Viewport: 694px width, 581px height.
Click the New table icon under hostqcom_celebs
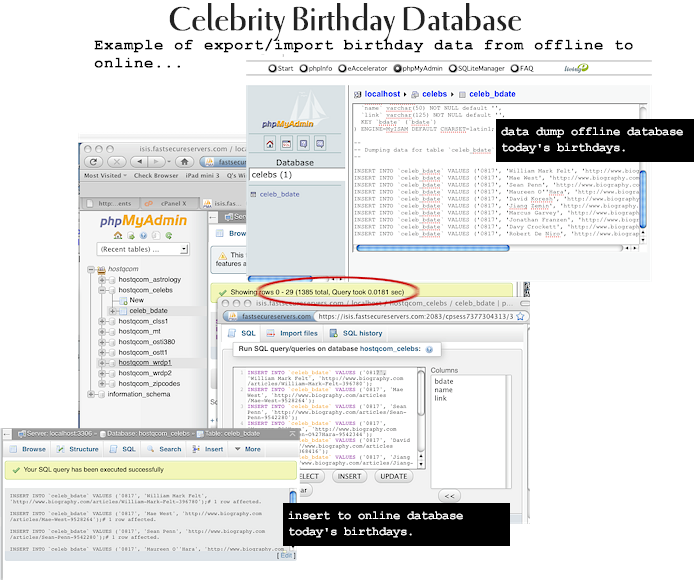pos(123,300)
